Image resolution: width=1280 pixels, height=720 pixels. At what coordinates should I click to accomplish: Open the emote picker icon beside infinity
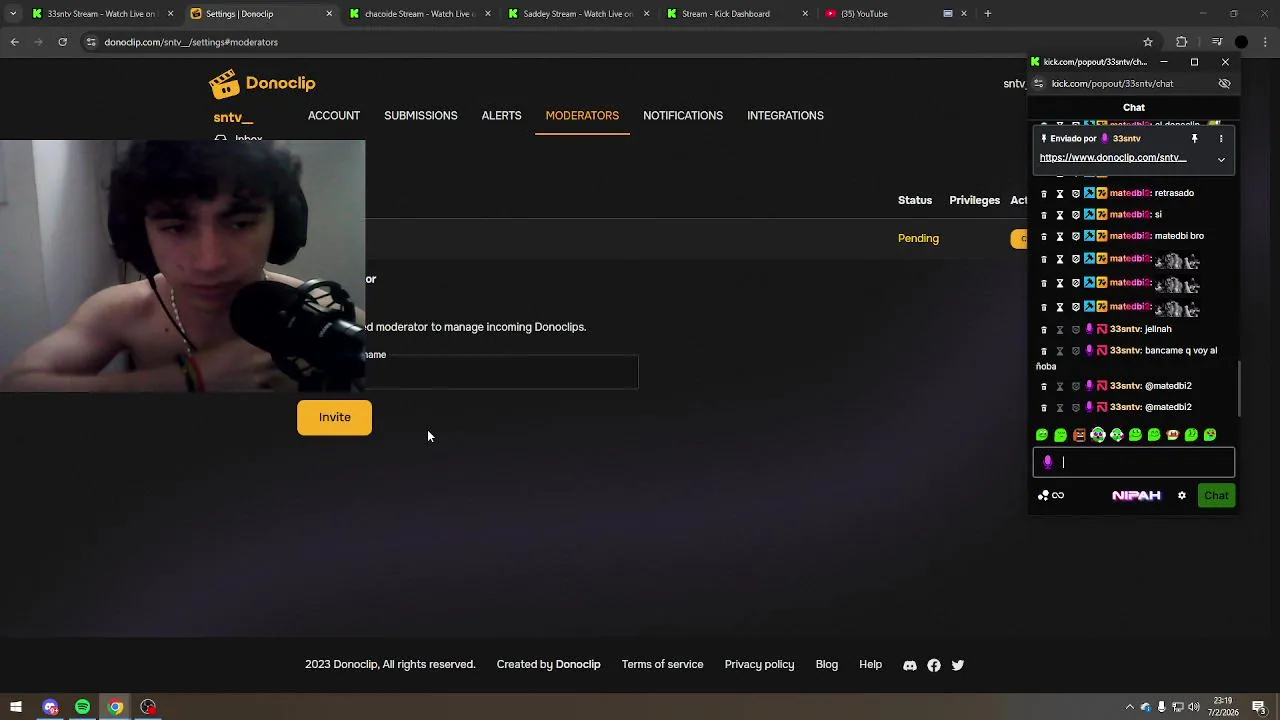1043,496
